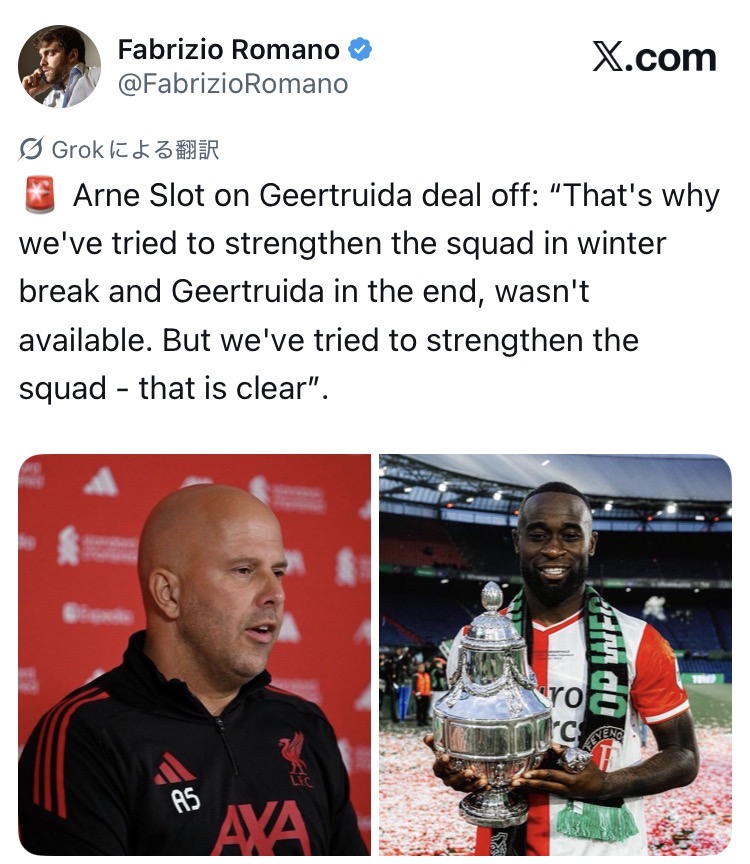Viewport: 750px width, 864px height.
Task: Click the closing phrase "that is clear"
Action: pyautogui.click(x=222, y=388)
